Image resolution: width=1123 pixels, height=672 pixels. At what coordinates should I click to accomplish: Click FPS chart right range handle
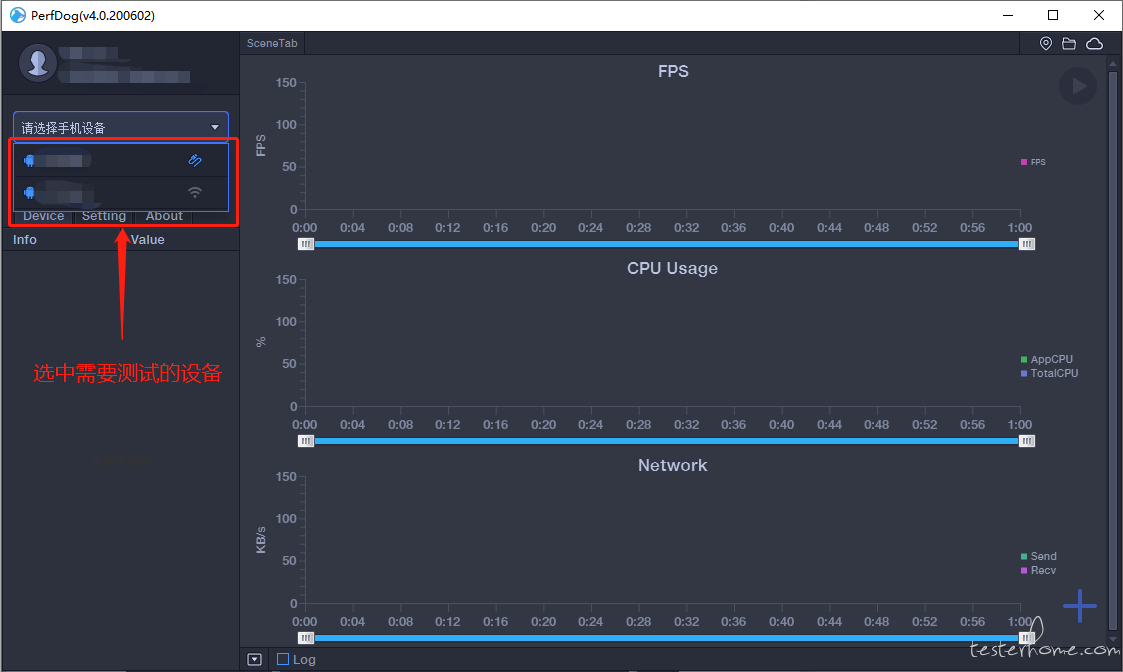coord(1026,244)
